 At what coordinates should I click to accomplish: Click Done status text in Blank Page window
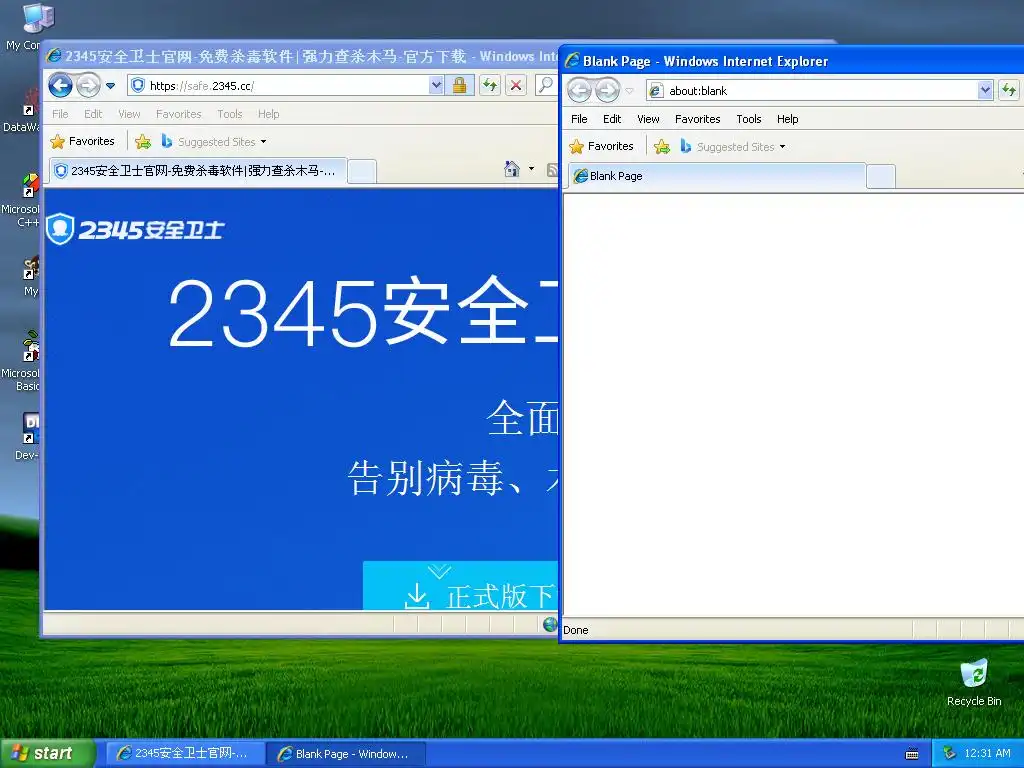(575, 630)
